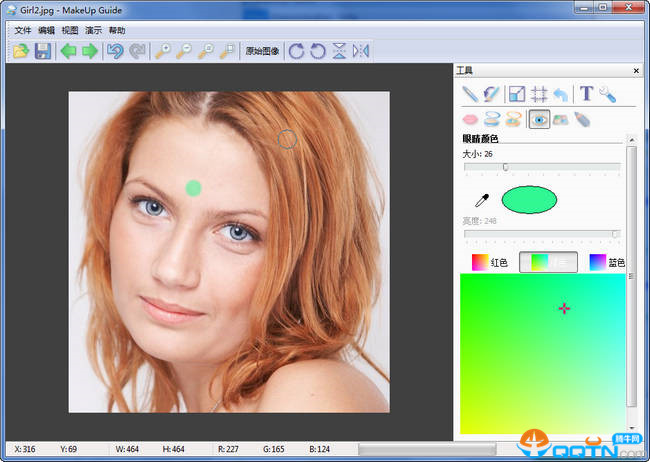Click the open folder icon
The image size is (650, 462).
coord(20,51)
